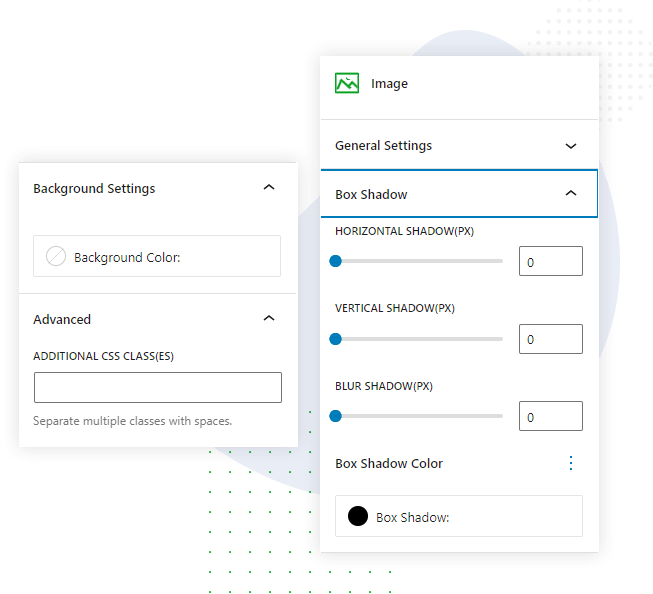Click the green Image block icon
653x594 pixels.
tap(347, 83)
